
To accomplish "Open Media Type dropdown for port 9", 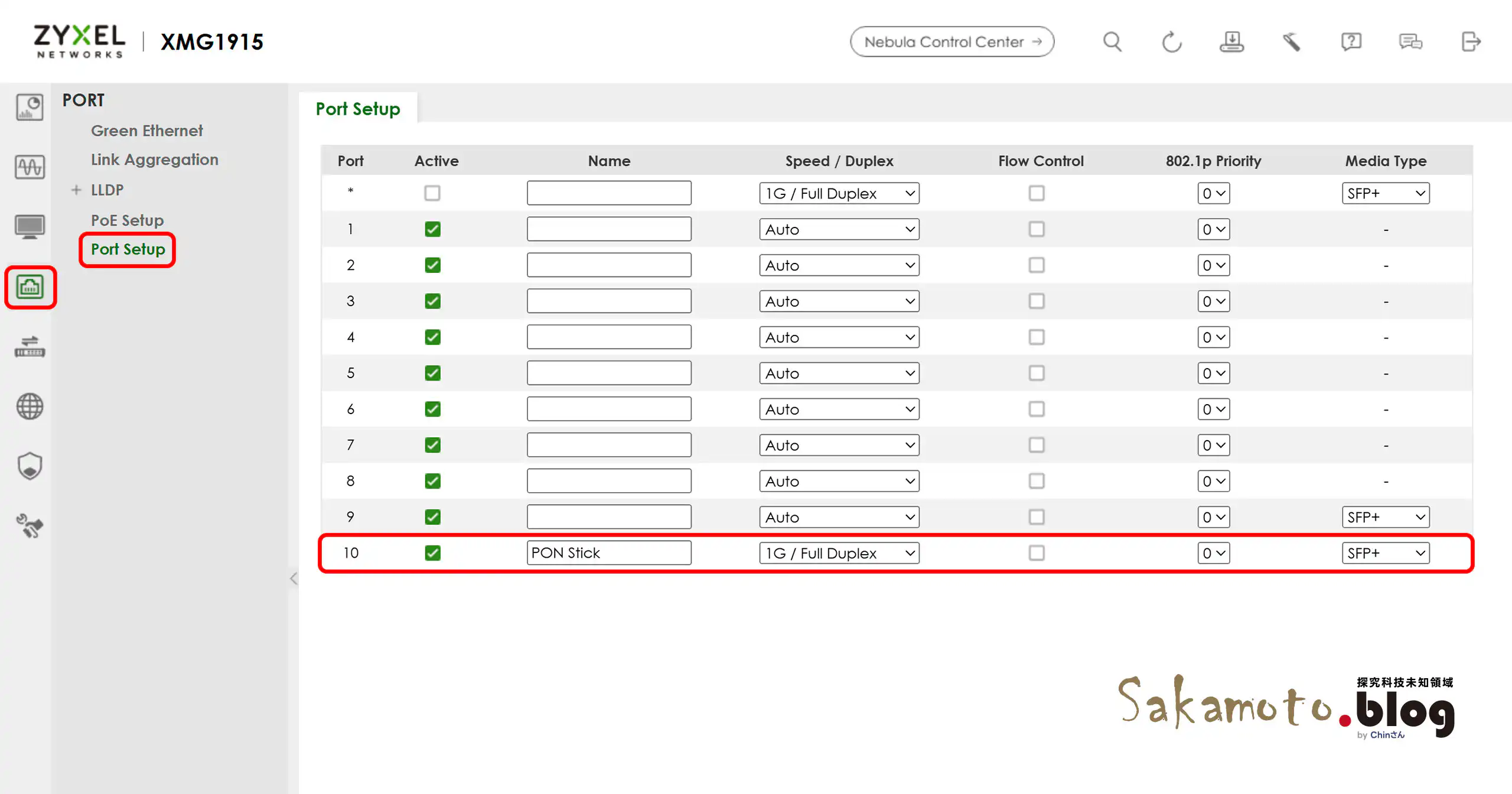I will coord(1385,517).
